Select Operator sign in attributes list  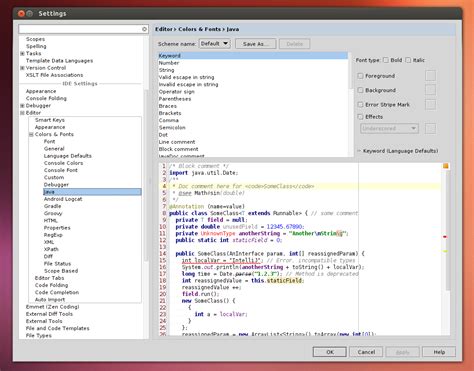253,92
